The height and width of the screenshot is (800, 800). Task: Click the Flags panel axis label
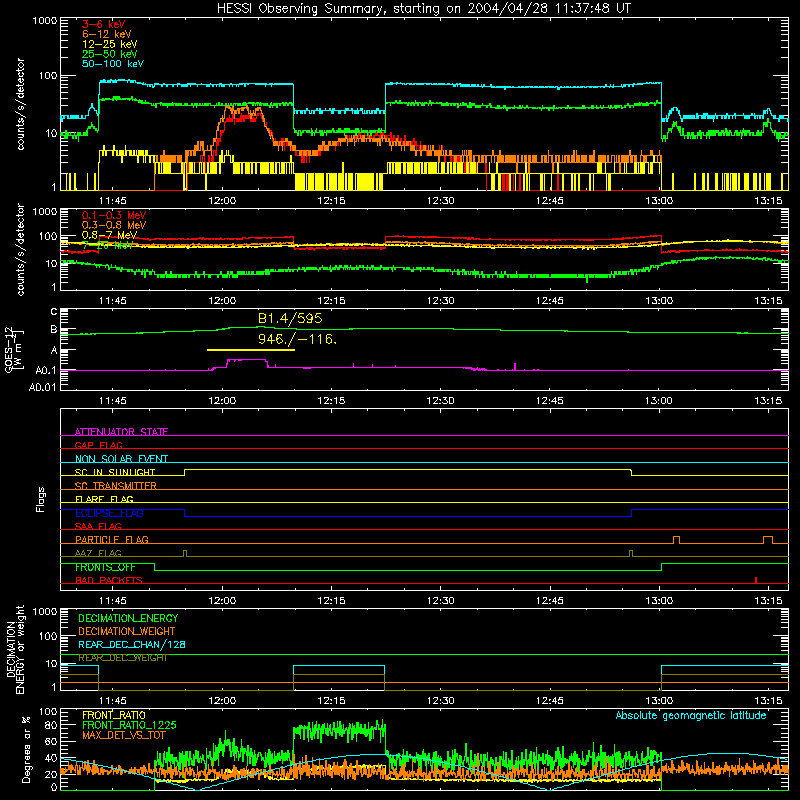coord(41,499)
